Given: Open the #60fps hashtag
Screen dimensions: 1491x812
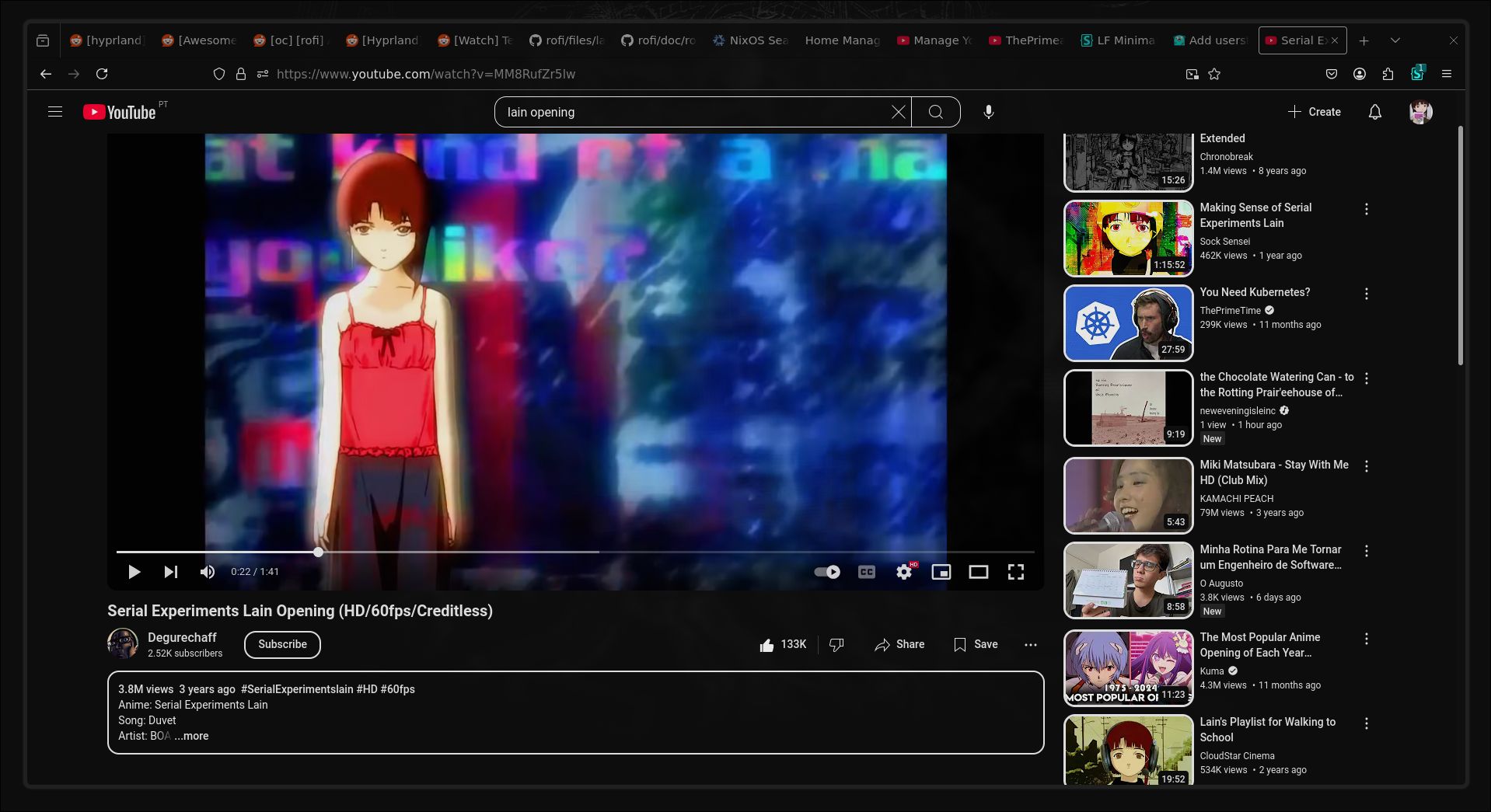Looking at the screenshot, I should [398, 689].
